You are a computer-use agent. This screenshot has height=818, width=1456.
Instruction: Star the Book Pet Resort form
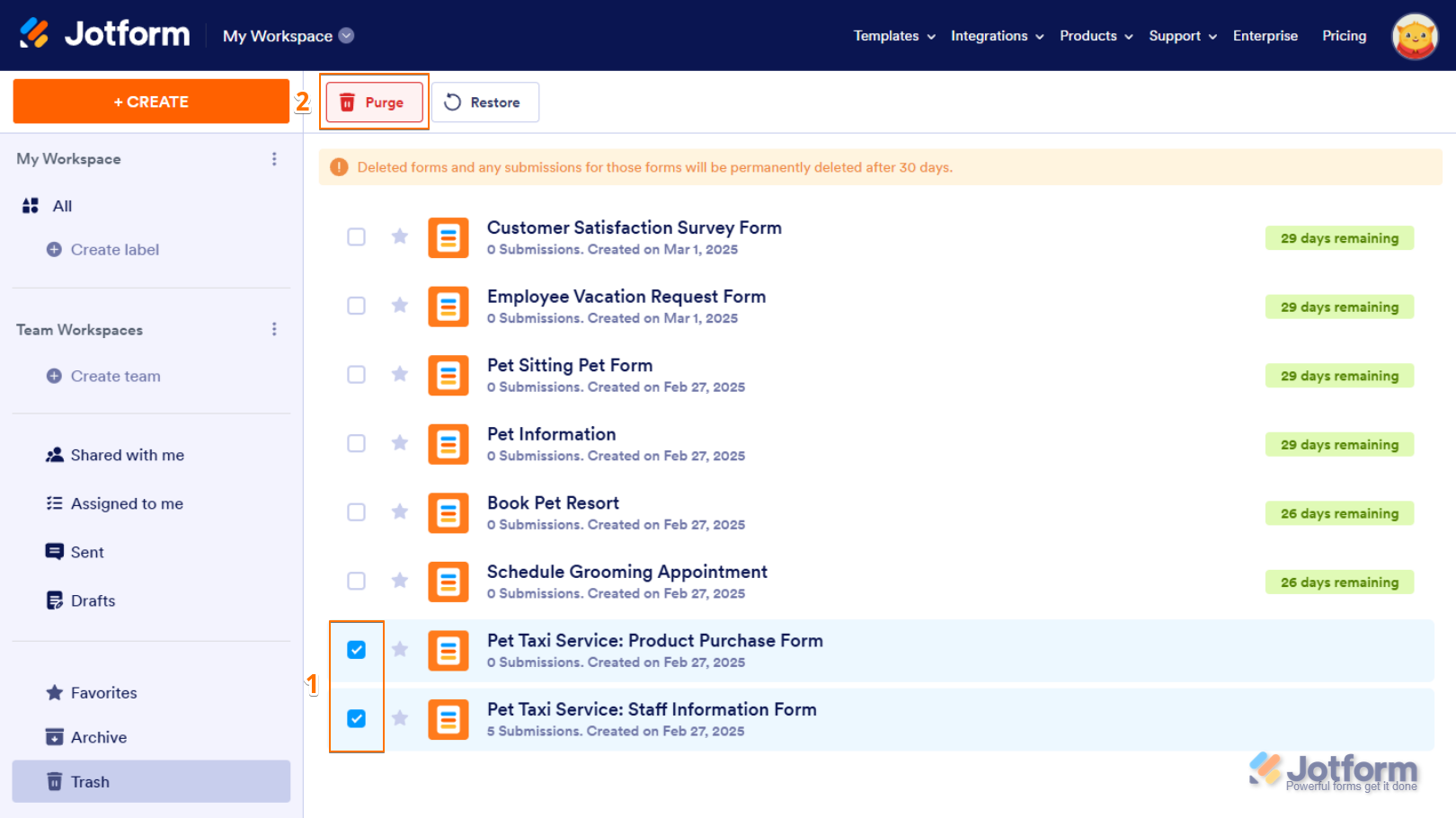[400, 511]
